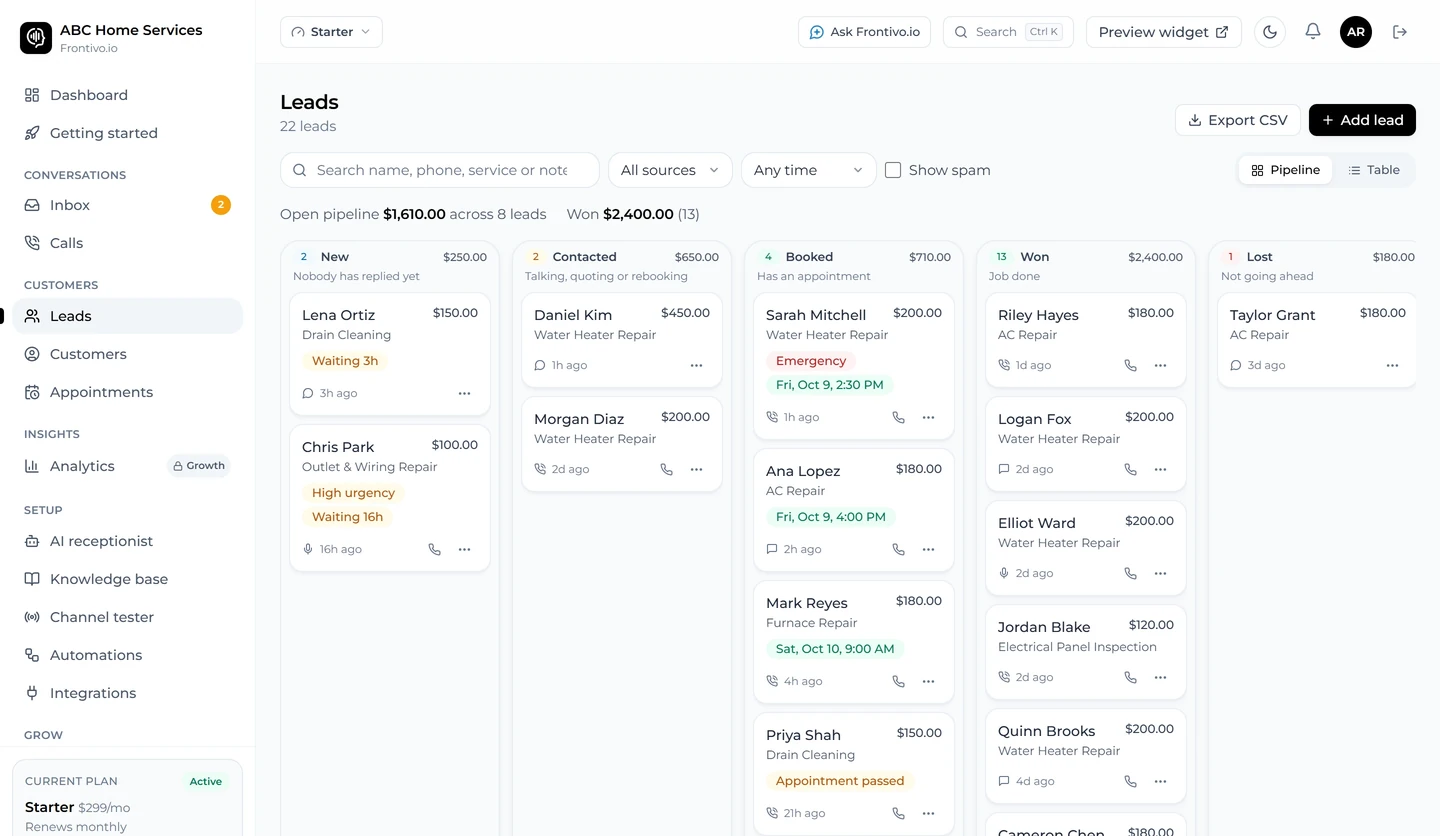Click the ABC Home Services logo
Viewport: 1440px width, 836px height.
click(36, 38)
